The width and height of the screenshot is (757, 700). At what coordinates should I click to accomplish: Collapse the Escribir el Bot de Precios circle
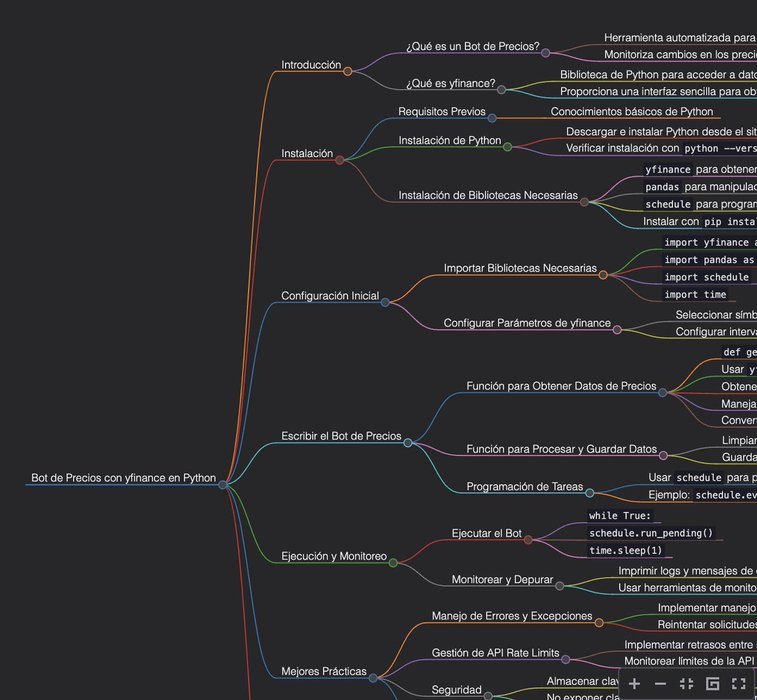pos(408,443)
